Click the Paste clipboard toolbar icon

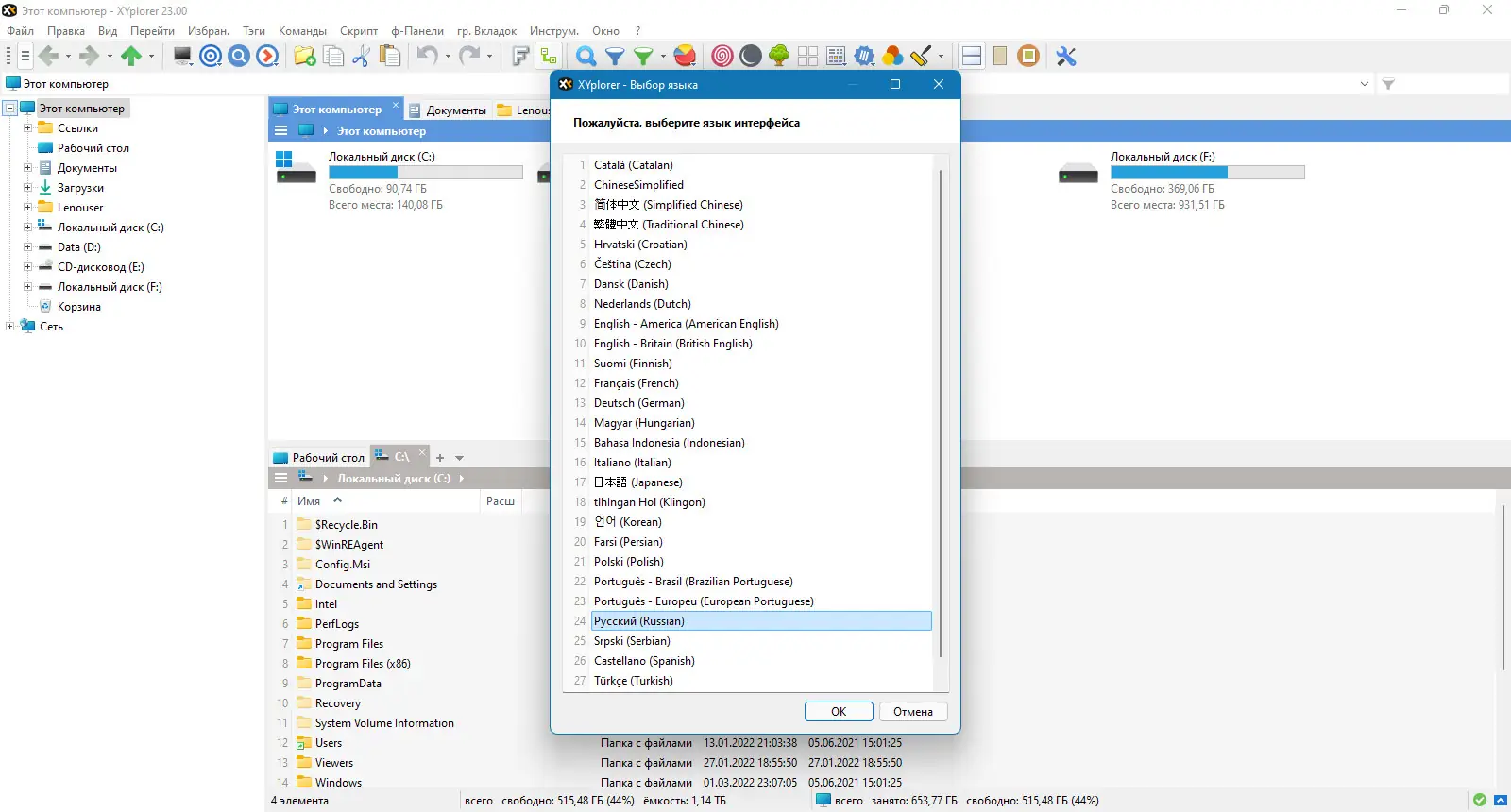click(389, 57)
